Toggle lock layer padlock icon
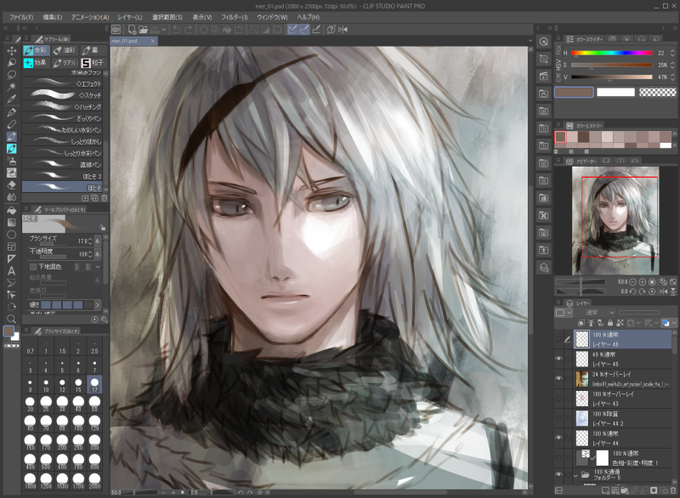The image size is (680, 498). (x=610, y=323)
